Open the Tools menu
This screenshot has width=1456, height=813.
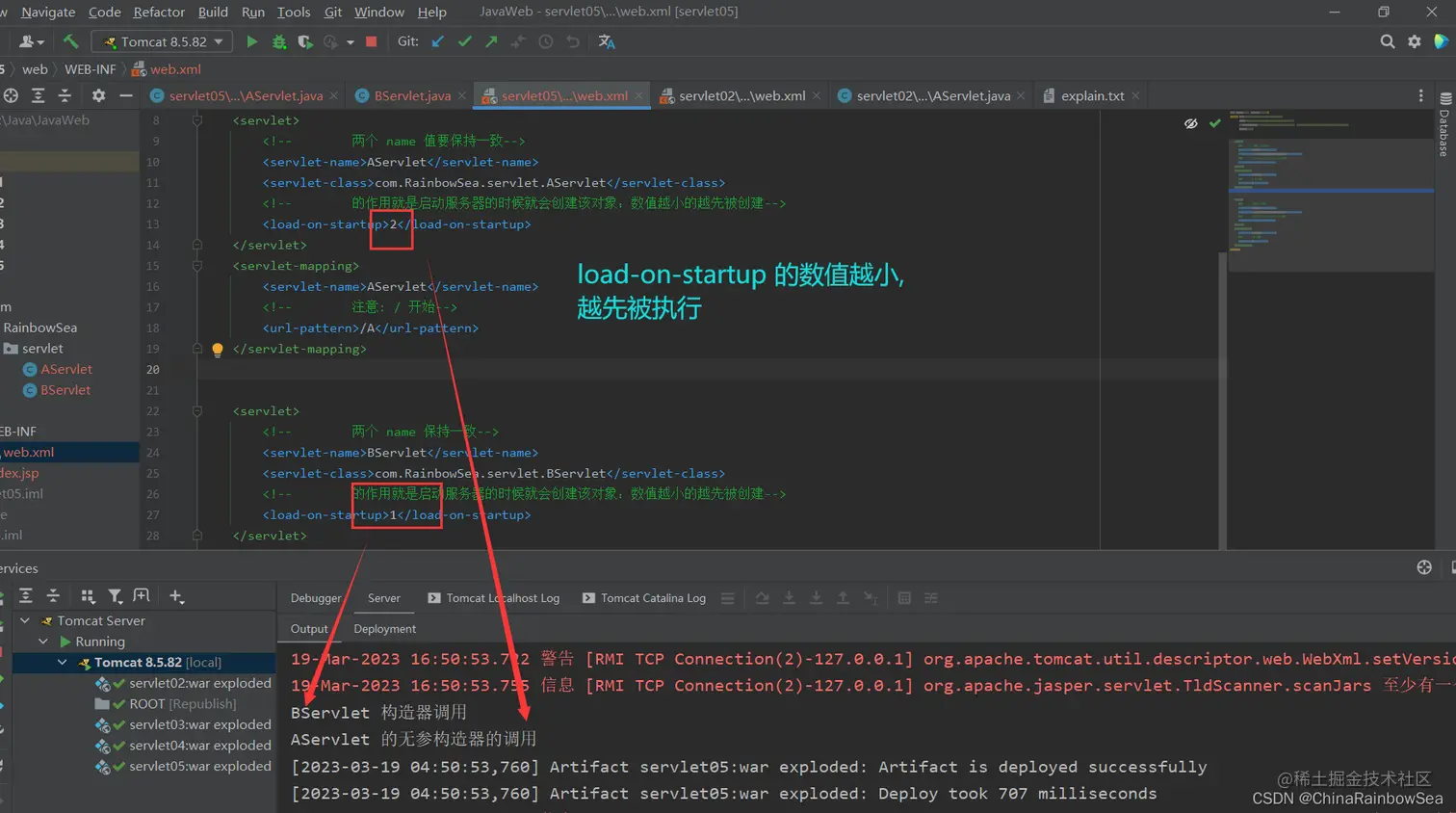[x=294, y=12]
